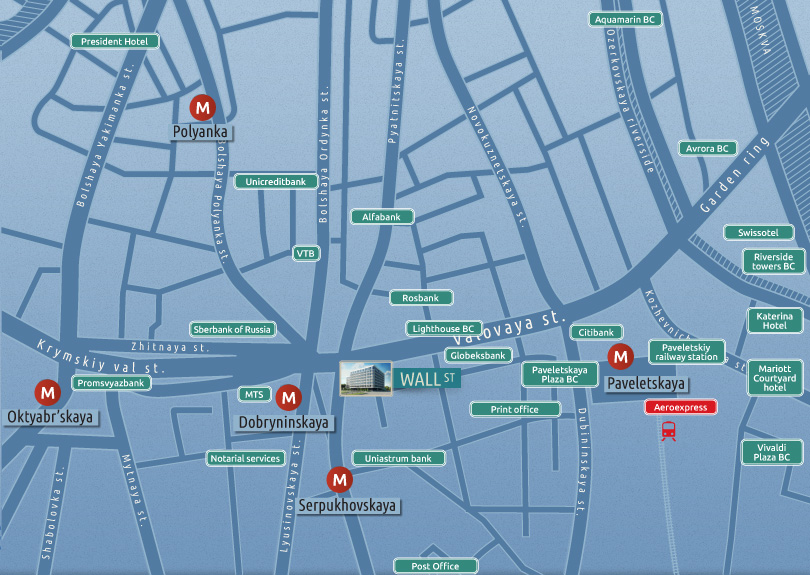Click the VTB marker
The height and width of the screenshot is (575, 810).
point(305,254)
